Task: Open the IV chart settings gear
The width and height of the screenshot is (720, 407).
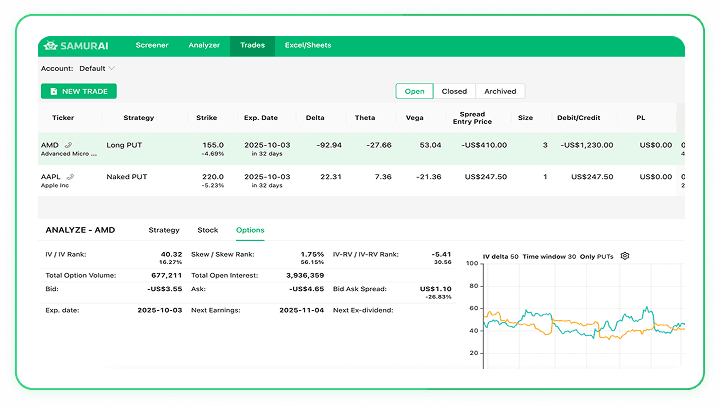Action: click(625, 256)
